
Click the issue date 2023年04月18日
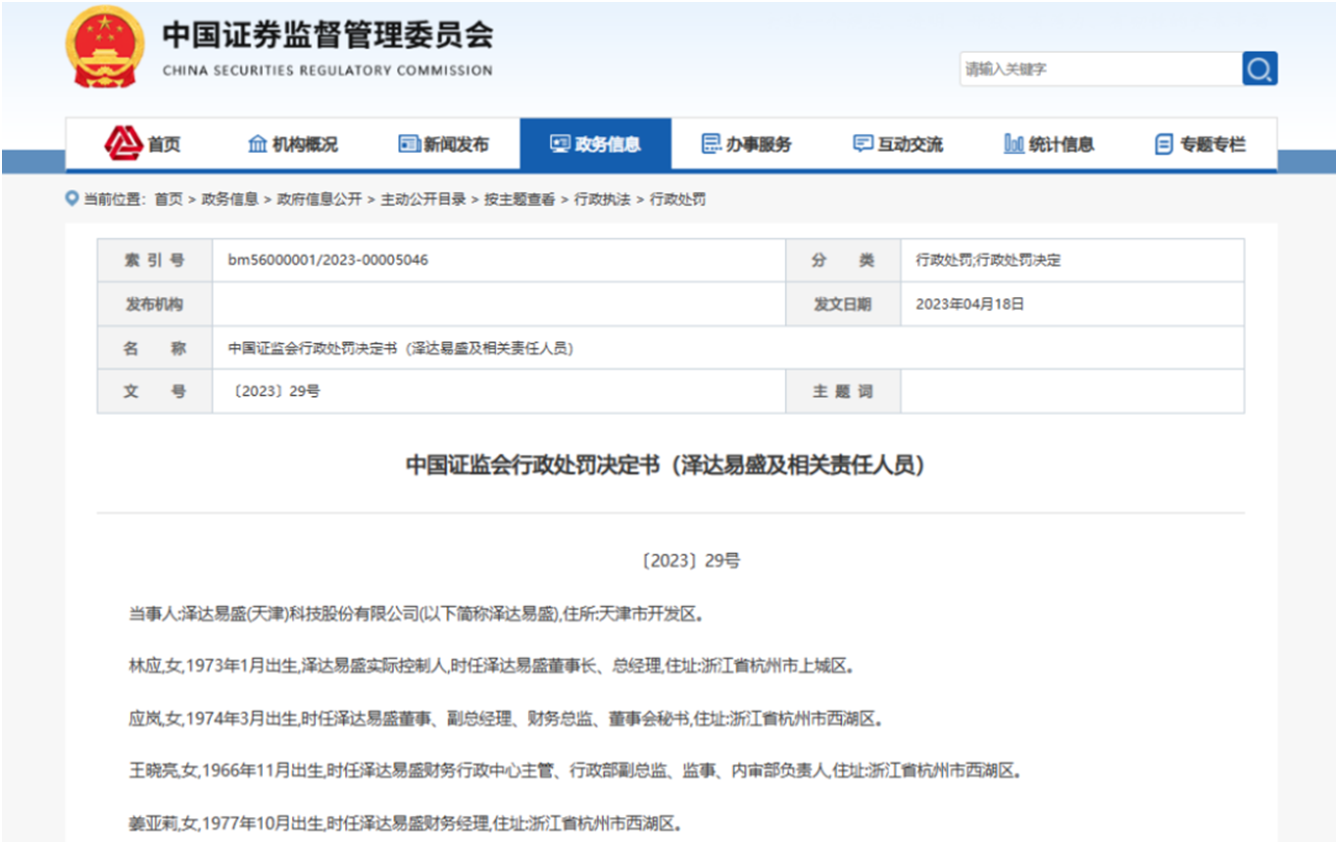970,304
